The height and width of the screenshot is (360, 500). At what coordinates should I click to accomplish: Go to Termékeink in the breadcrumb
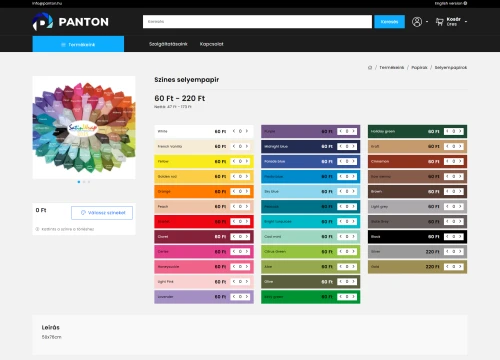click(x=392, y=67)
